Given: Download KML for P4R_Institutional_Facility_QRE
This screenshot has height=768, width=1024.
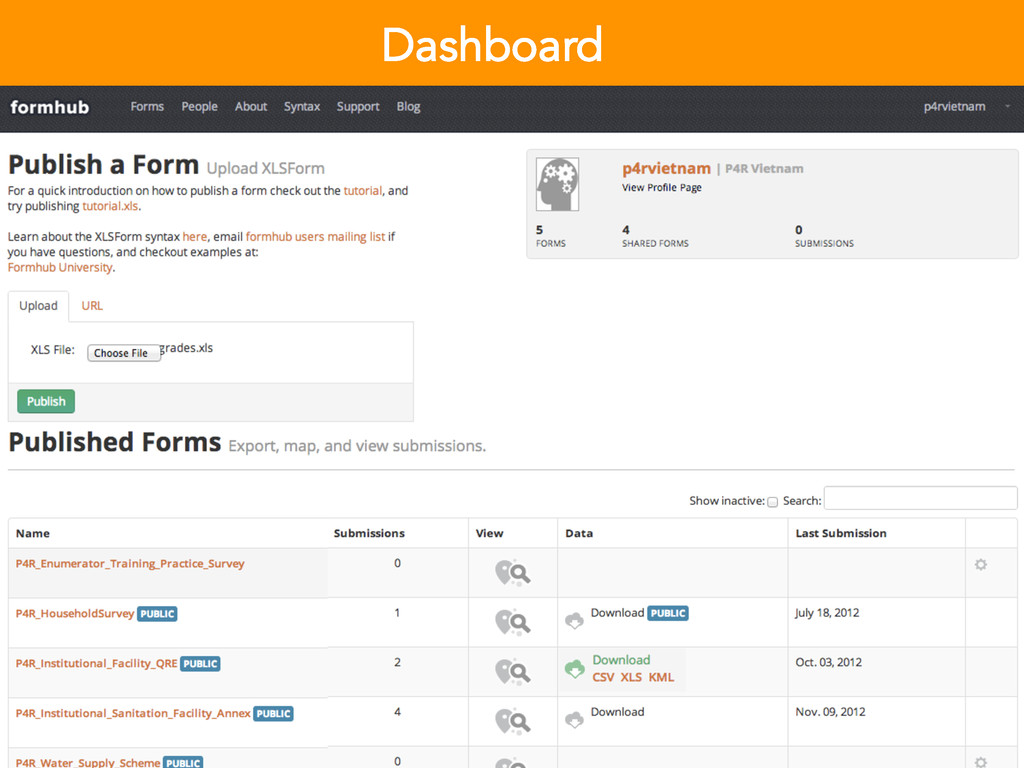Looking at the screenshot, I should [x=661, y=677].
